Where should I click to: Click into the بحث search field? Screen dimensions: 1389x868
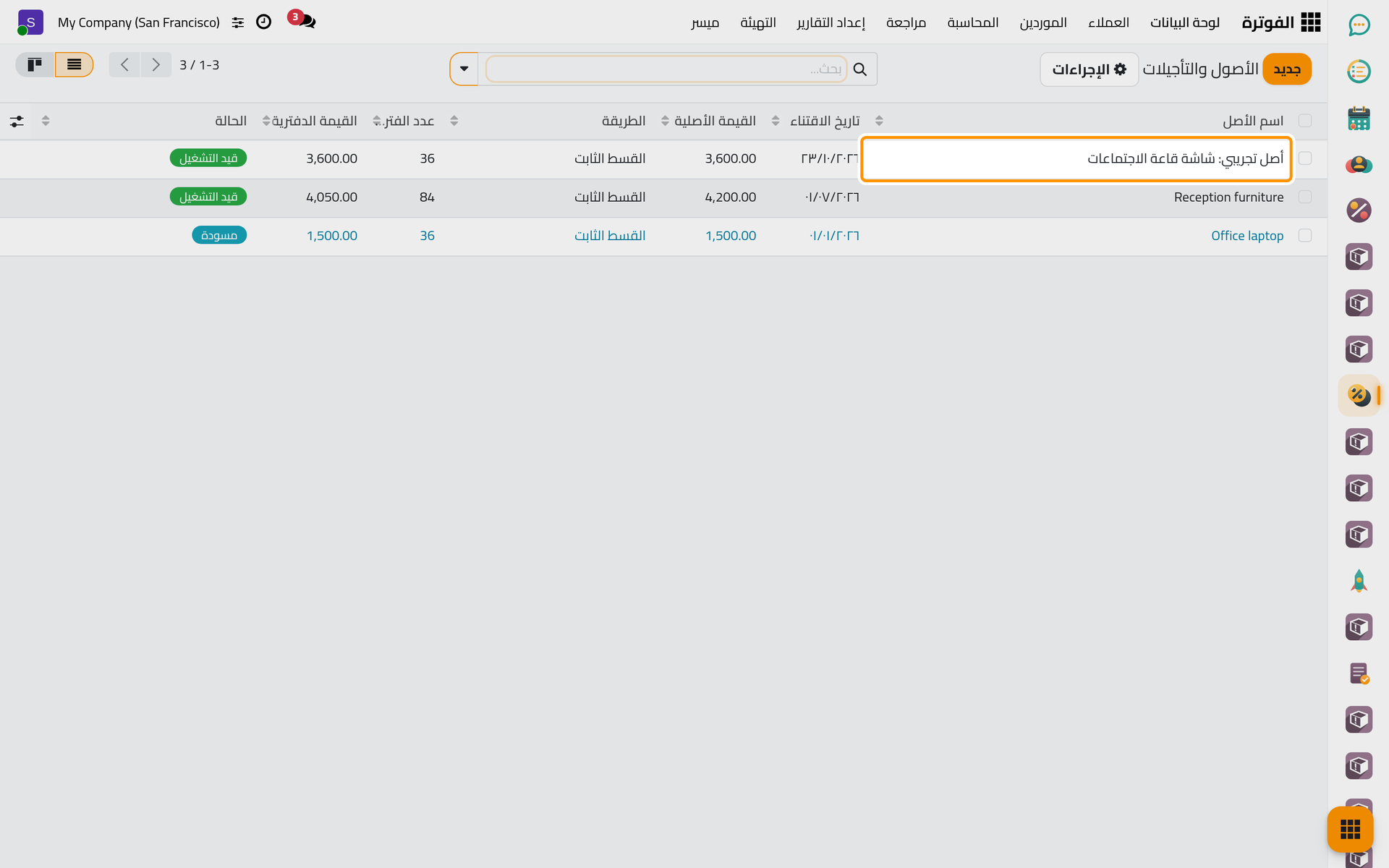click(x=666, y=69)
